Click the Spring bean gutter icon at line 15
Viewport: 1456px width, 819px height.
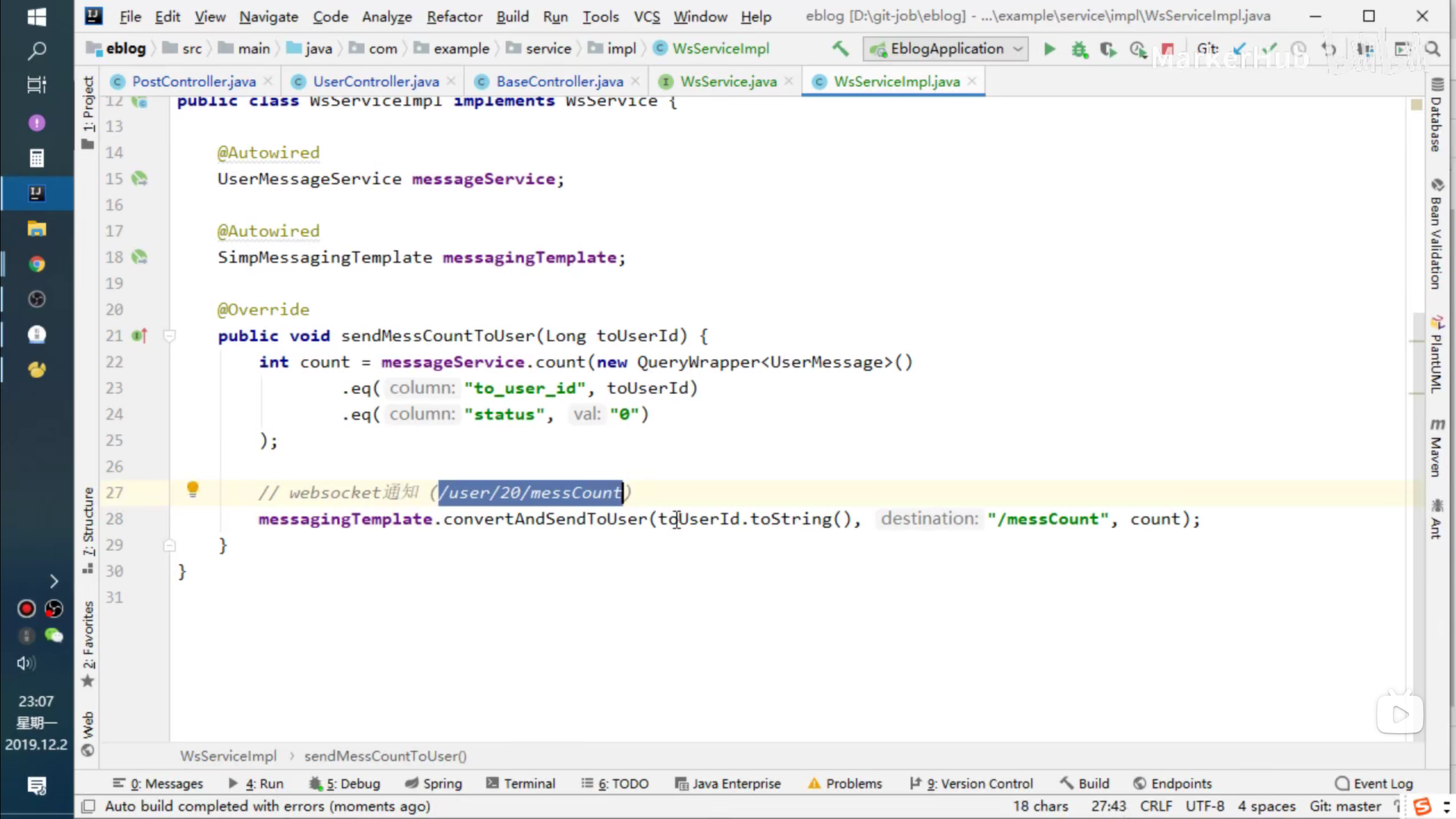[x=139, y=179]
